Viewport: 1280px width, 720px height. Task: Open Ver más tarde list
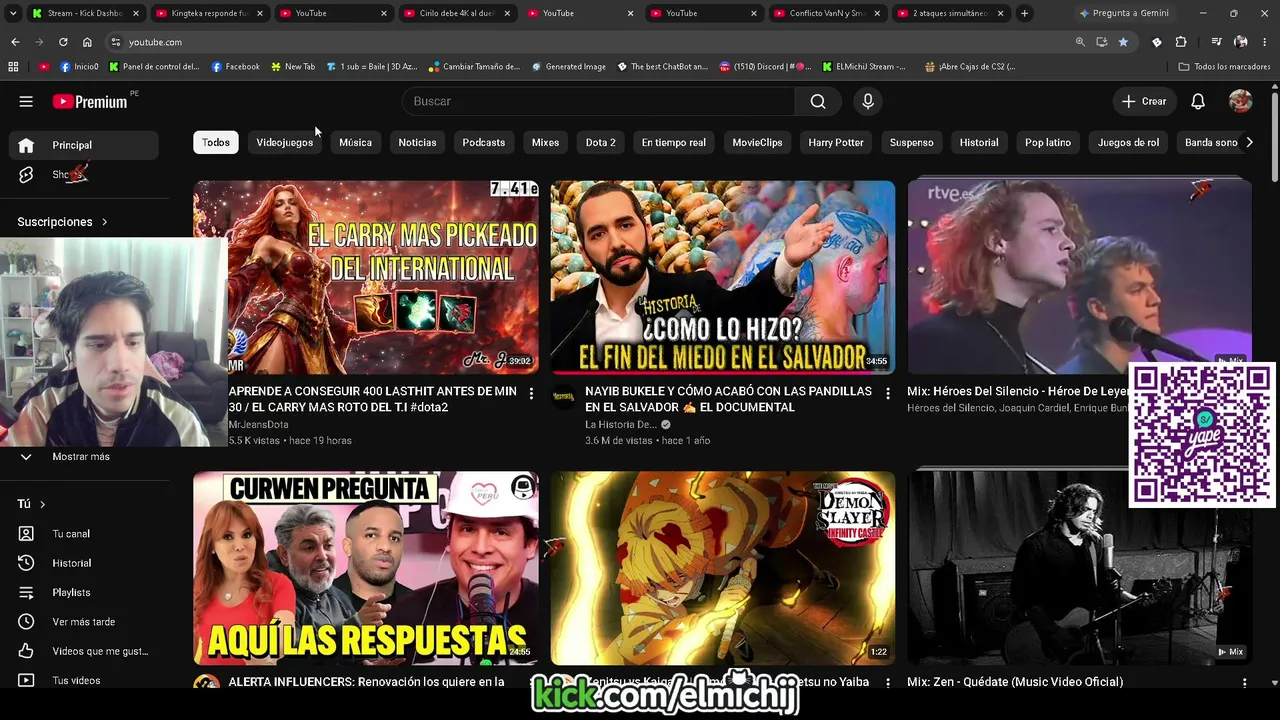coord(84,622)
